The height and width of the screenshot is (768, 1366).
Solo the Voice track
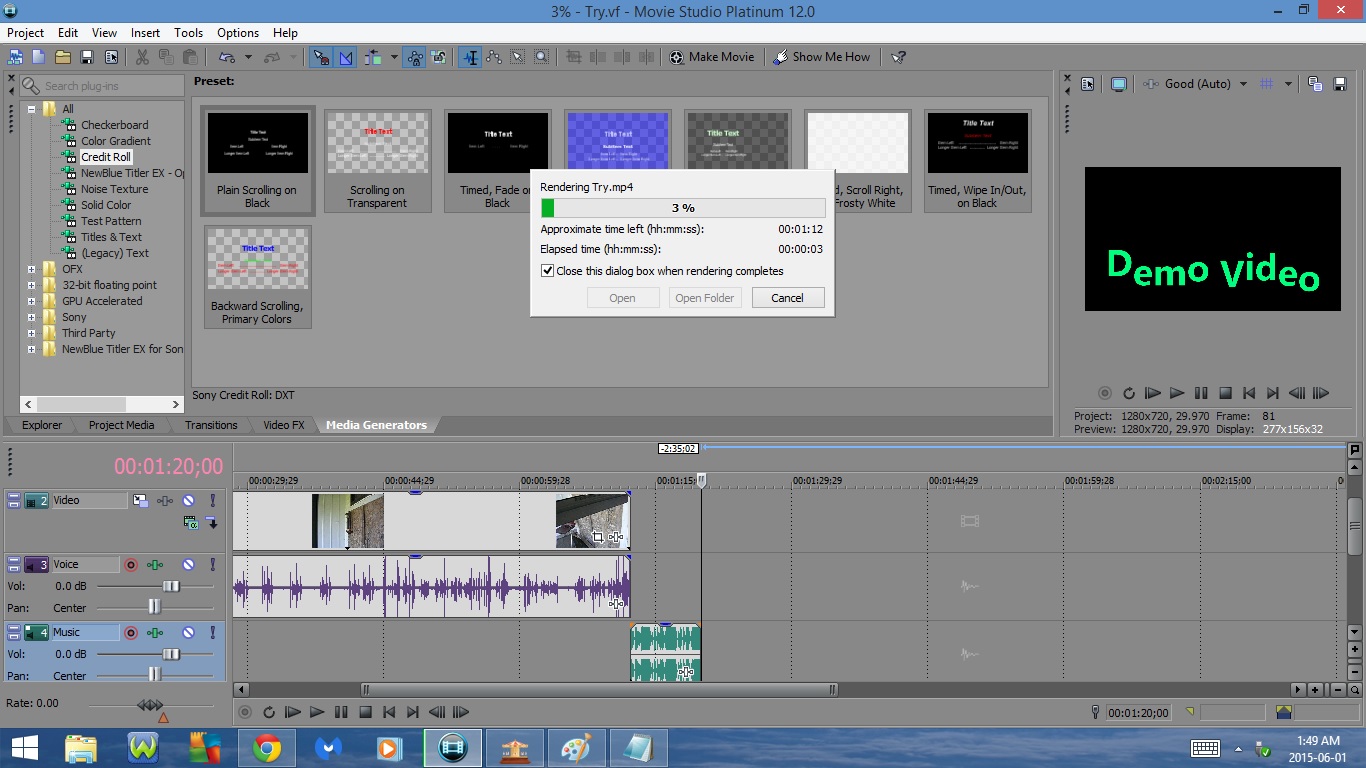pyautogui.click(x=212, y=565)
